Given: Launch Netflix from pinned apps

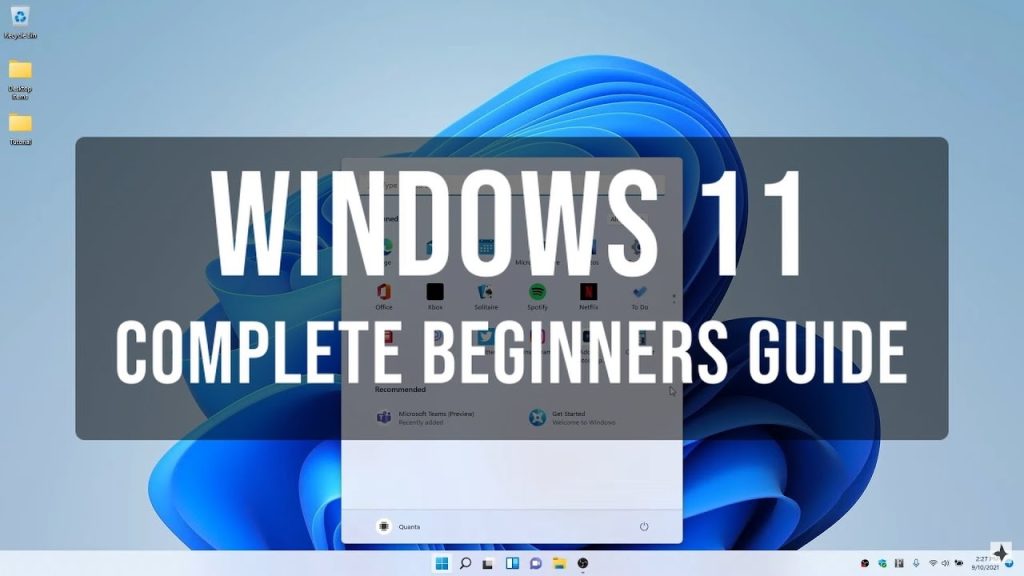Looking at the screenshot, I should [x=588, y=292].
